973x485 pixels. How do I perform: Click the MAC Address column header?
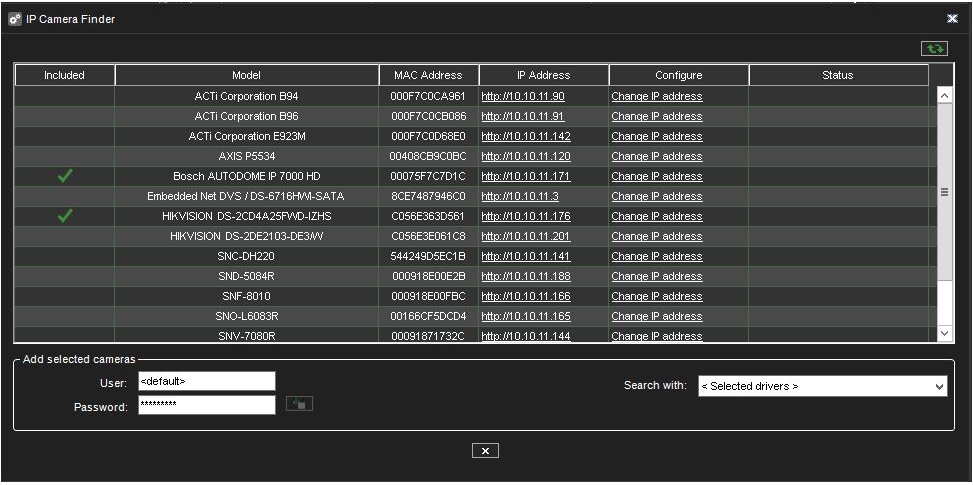(x=428, y=75)
